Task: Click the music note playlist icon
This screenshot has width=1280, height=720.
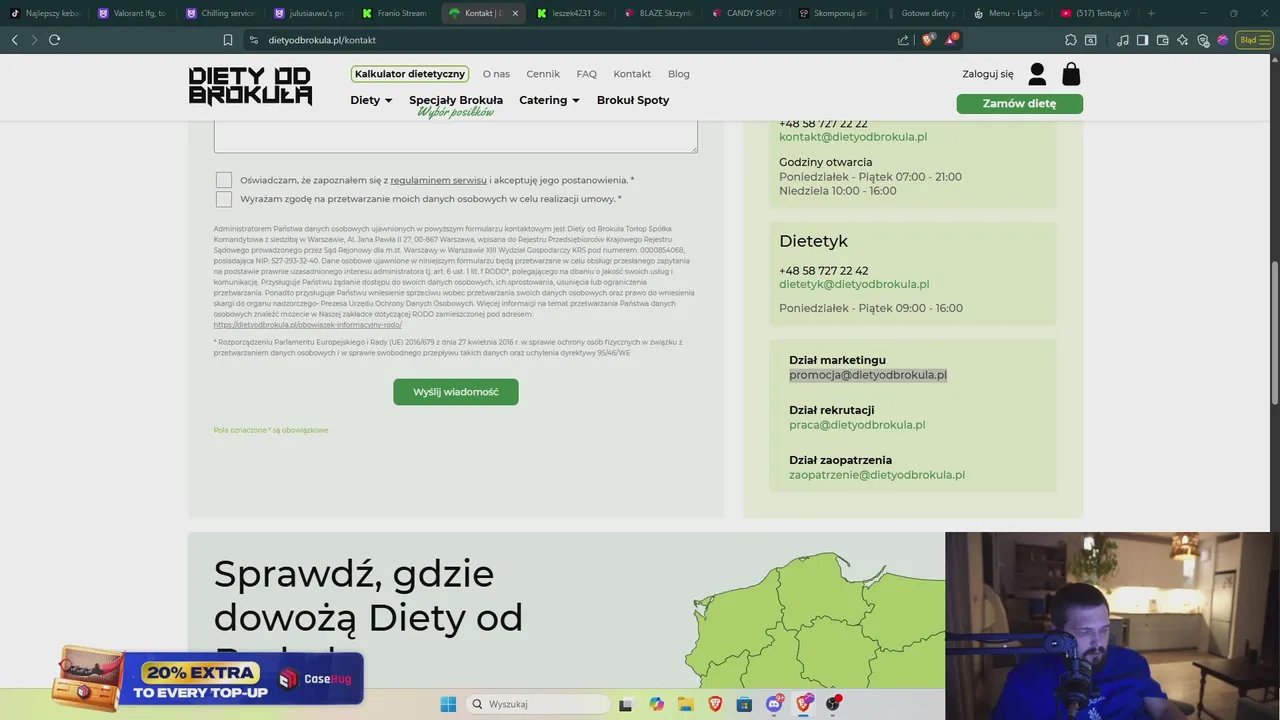Action: [x=1123, y=40]
